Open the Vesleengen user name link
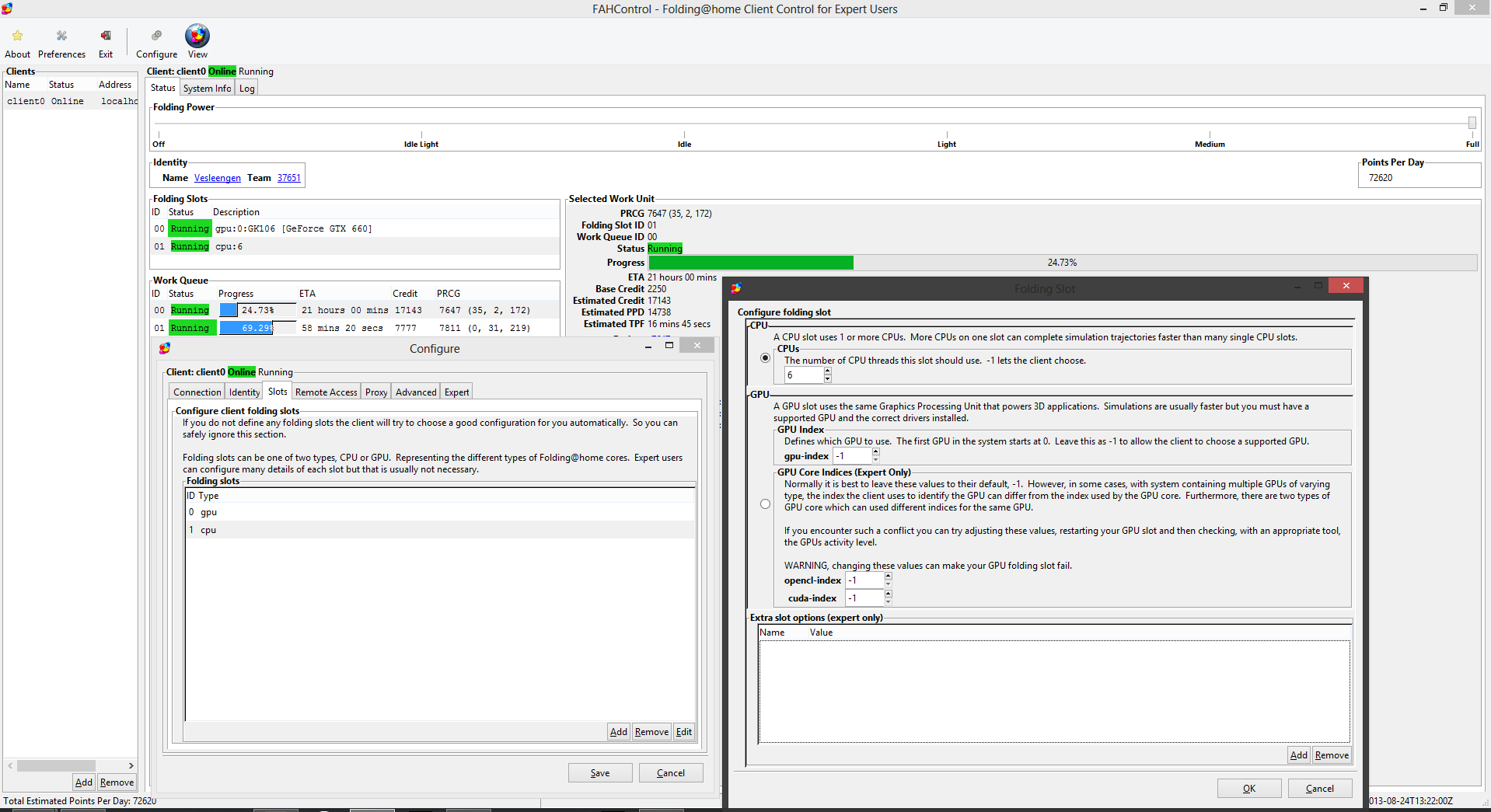 (x=218, y=178)
